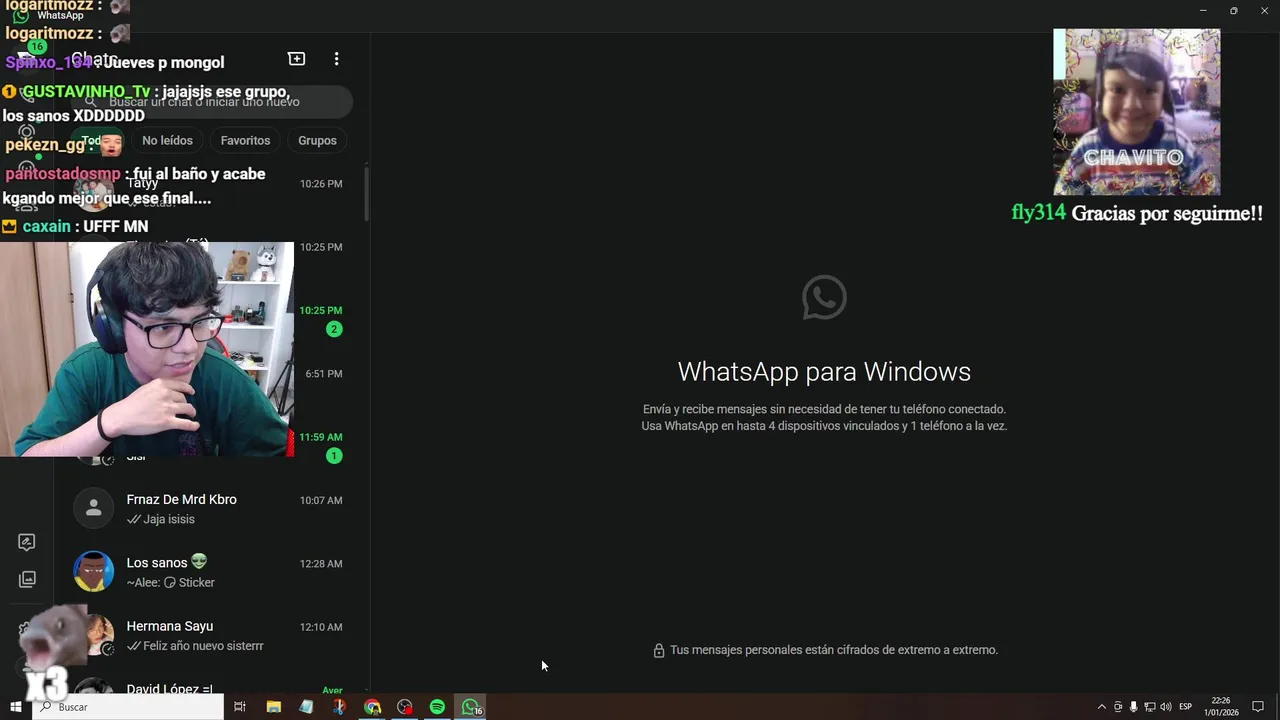The image size is (1280, 720).
Task: Open the scissors app taskbar icon
Action: tap(339, 707)
